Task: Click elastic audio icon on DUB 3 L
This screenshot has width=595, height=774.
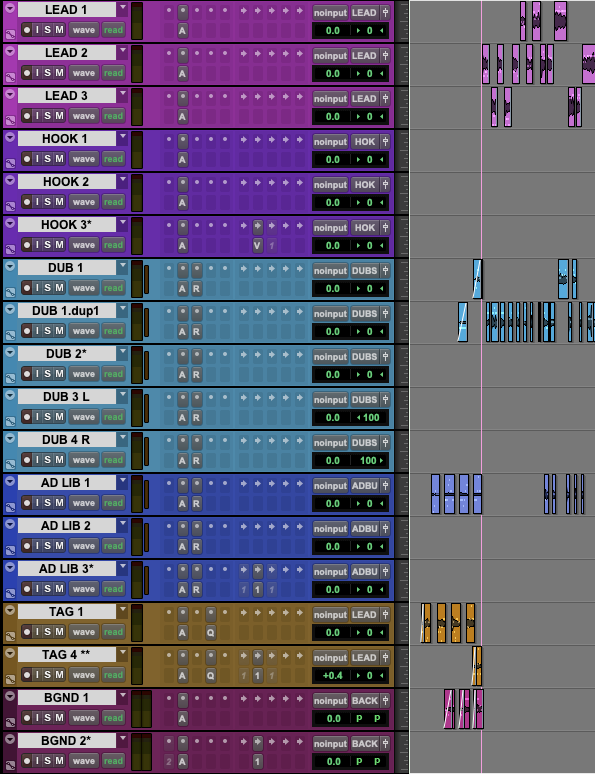Action: click(10, 422)
